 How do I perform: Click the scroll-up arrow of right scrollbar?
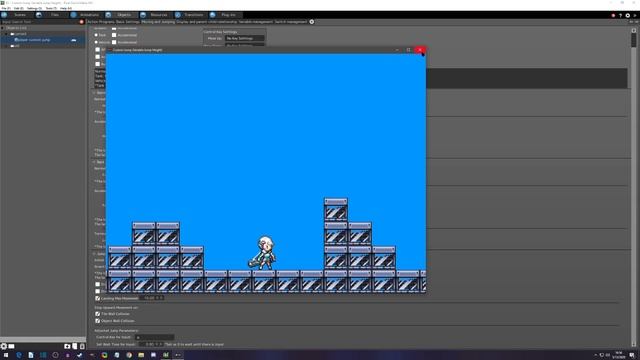[633, 30]
